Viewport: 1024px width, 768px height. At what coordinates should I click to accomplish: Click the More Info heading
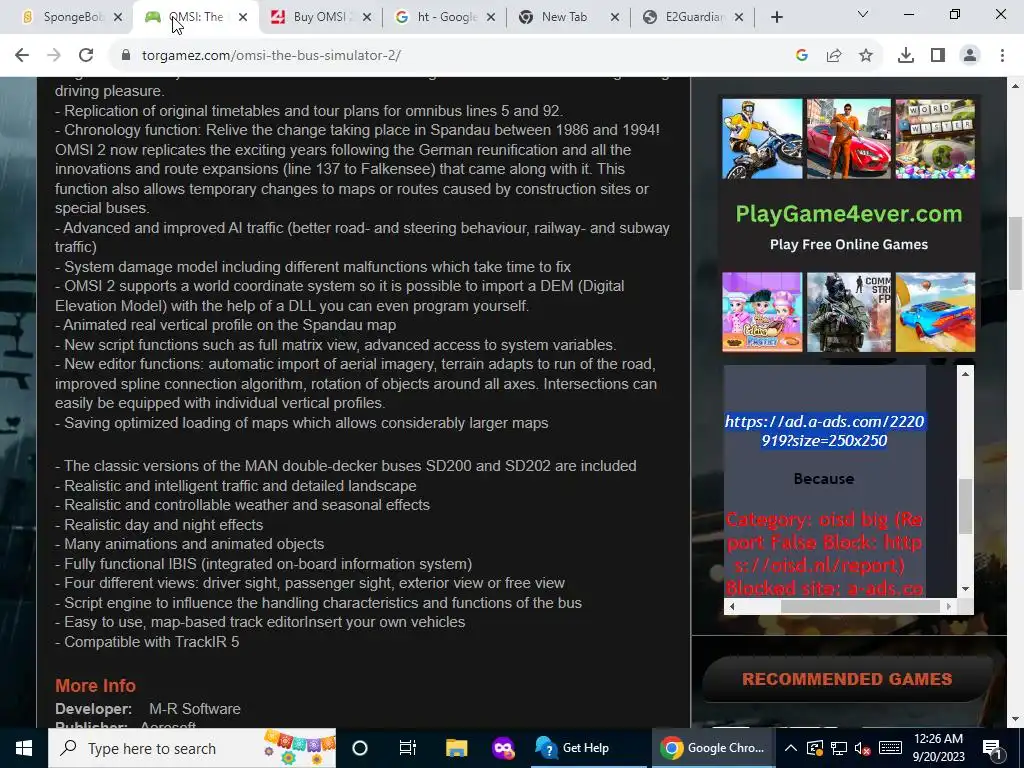(x=95, y=686)
